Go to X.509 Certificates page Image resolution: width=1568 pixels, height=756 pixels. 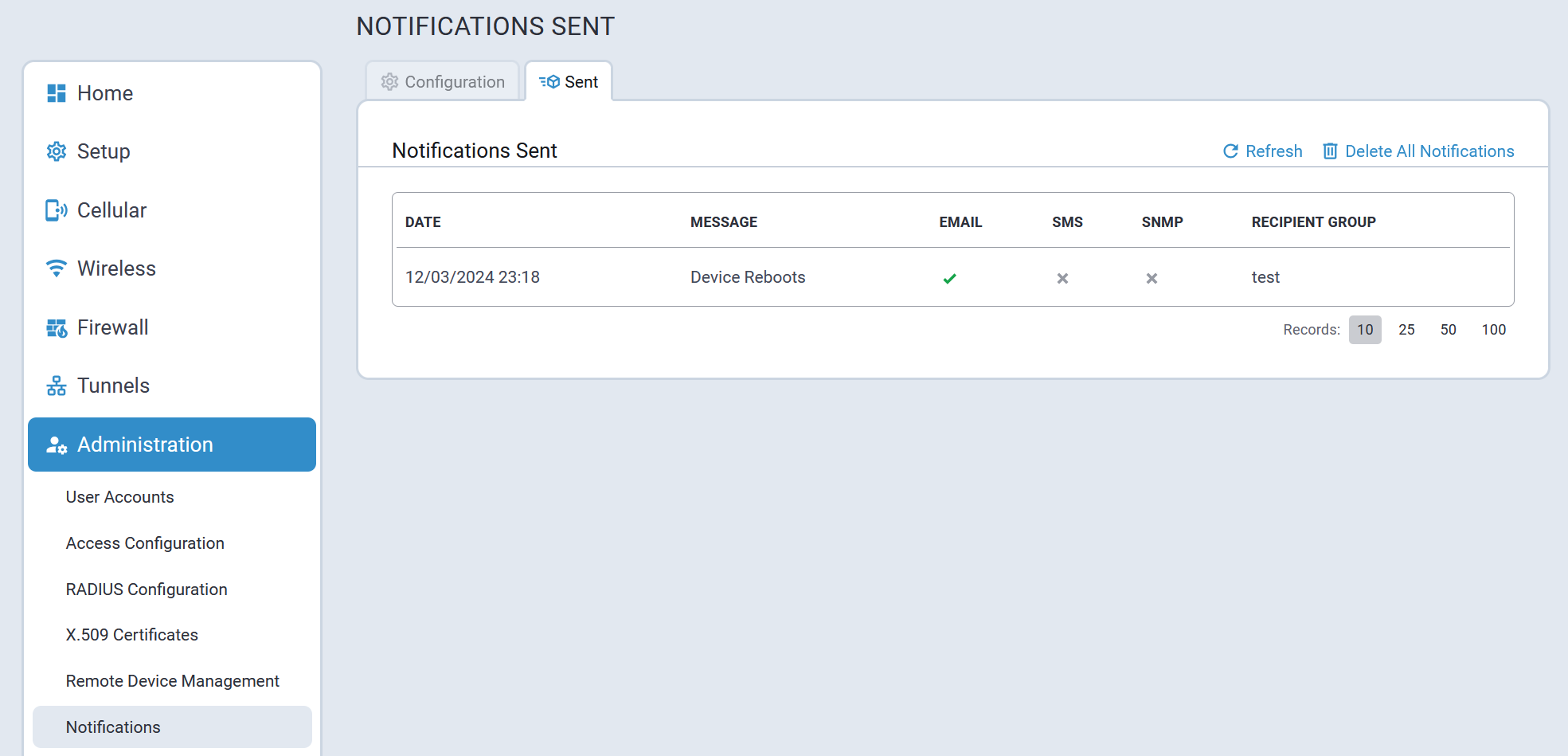click(131, 635)
